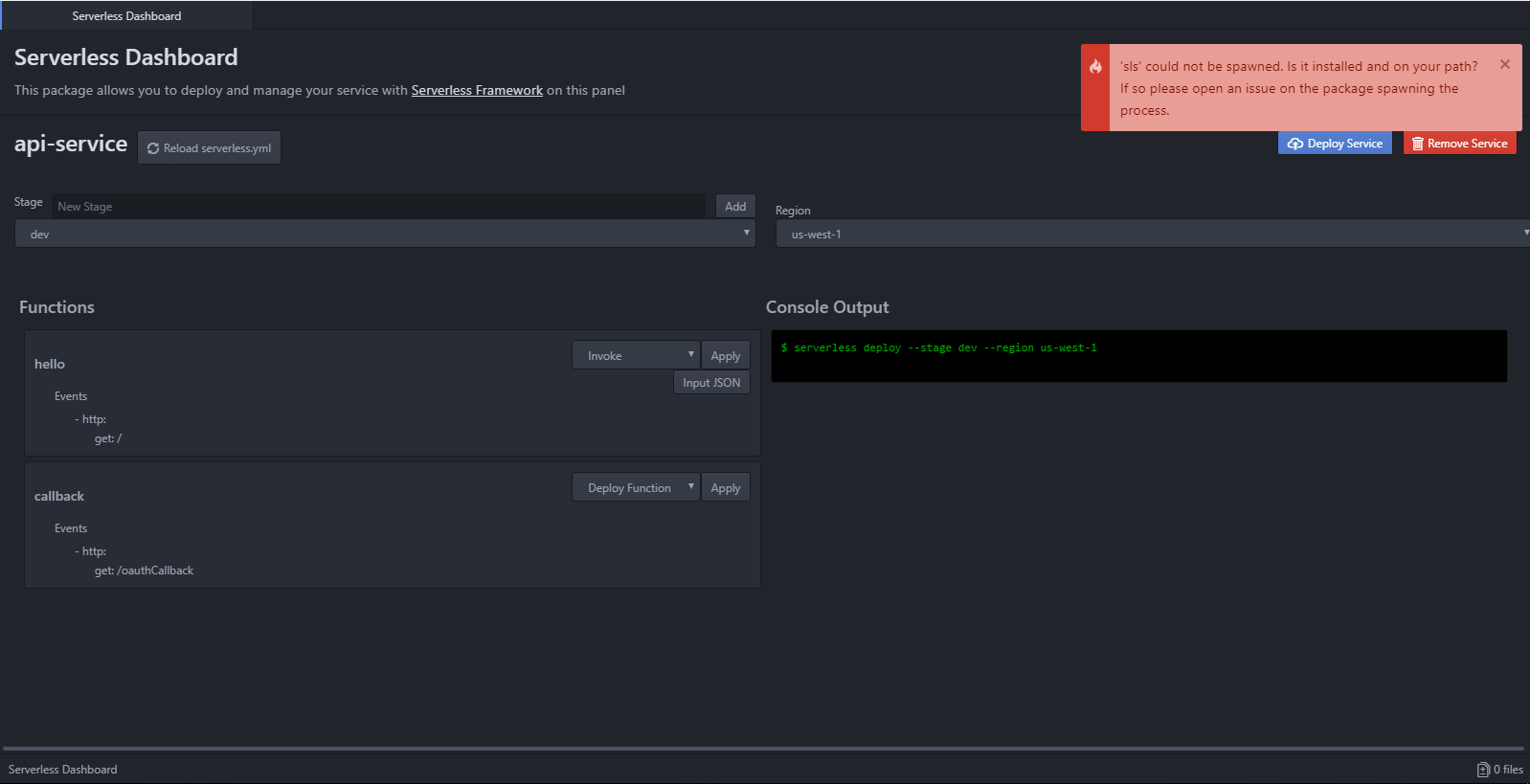This screenshot has height=784, width=1530.
Task: Click the Reload serverless.yml button
Action: point(209,147)
